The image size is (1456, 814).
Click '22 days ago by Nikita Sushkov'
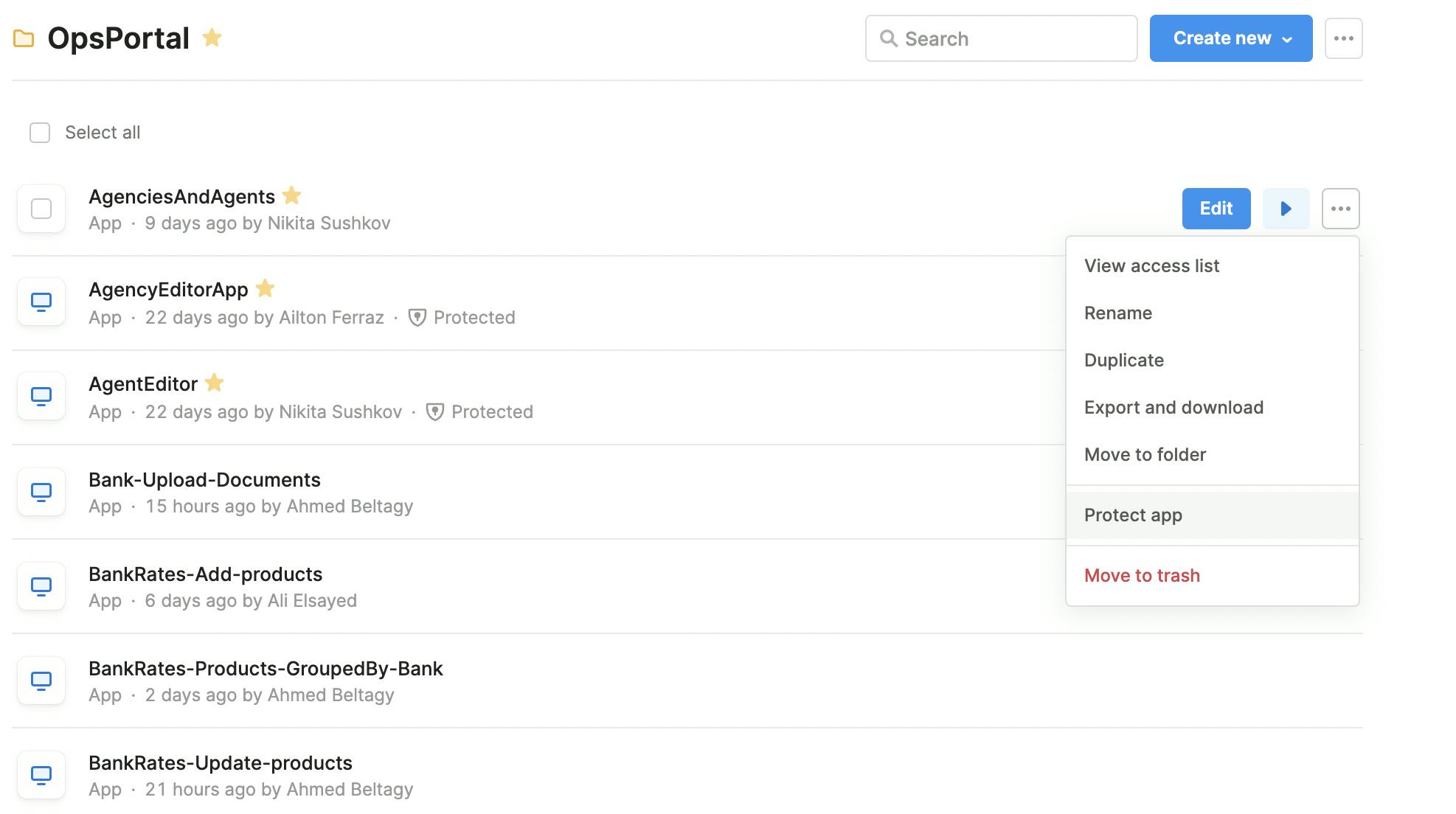point(274,412)
